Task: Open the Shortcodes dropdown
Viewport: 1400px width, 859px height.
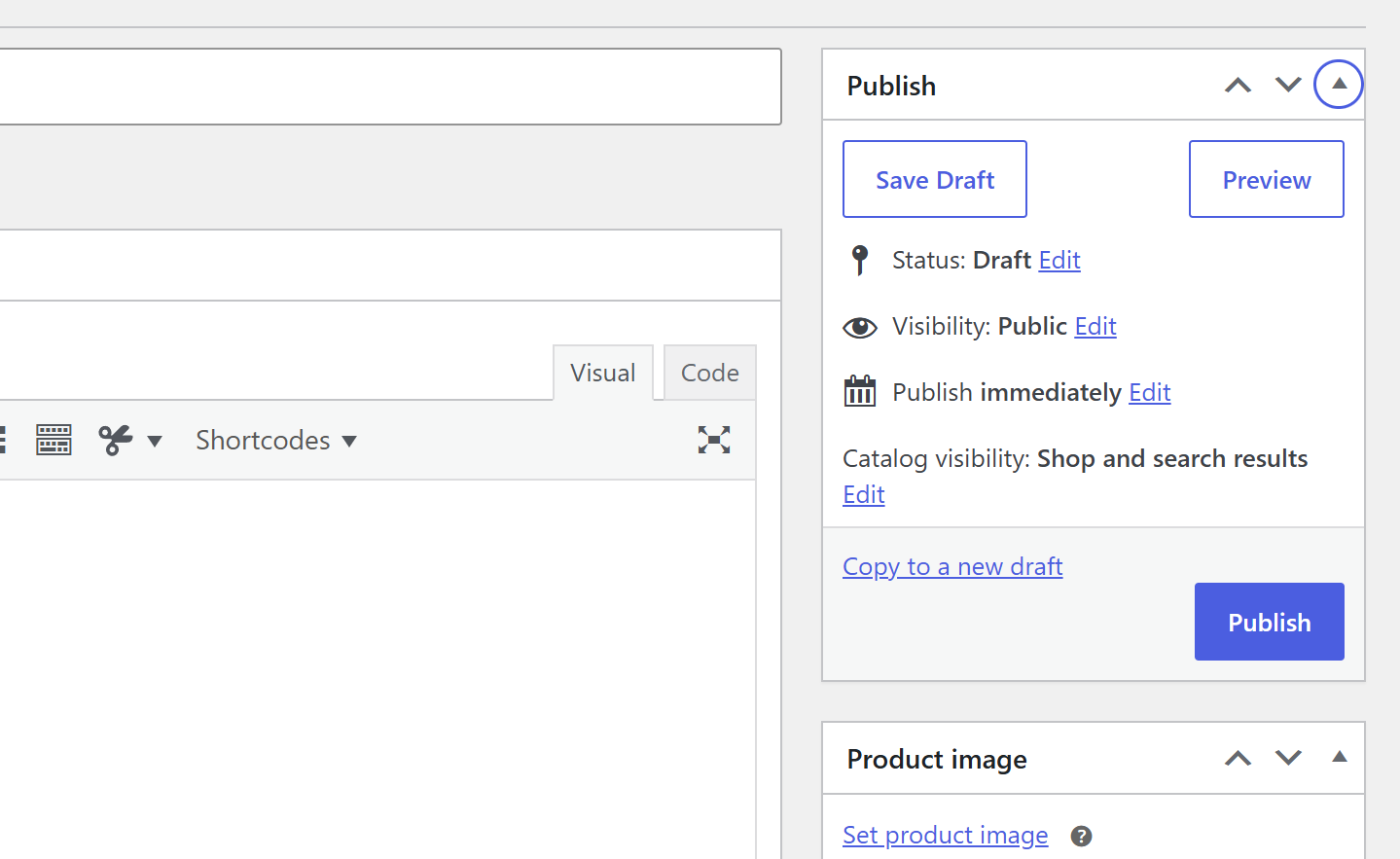Action: coord(276,440)
